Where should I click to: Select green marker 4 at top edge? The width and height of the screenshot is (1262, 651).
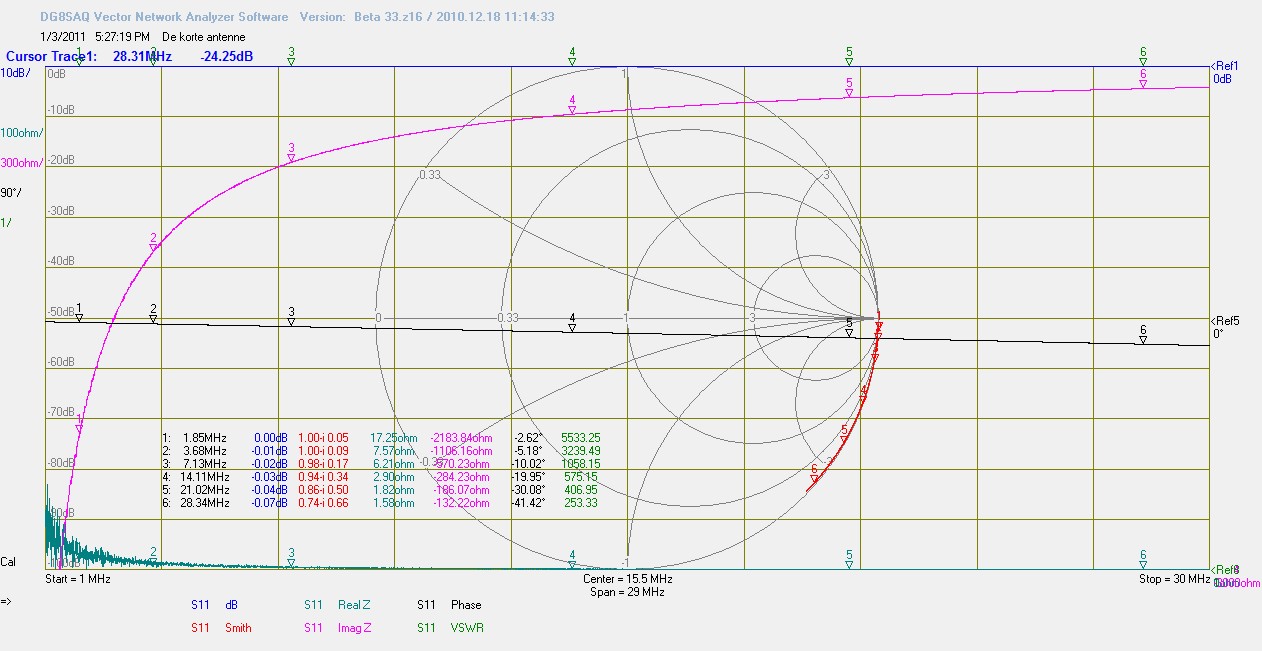572,55
